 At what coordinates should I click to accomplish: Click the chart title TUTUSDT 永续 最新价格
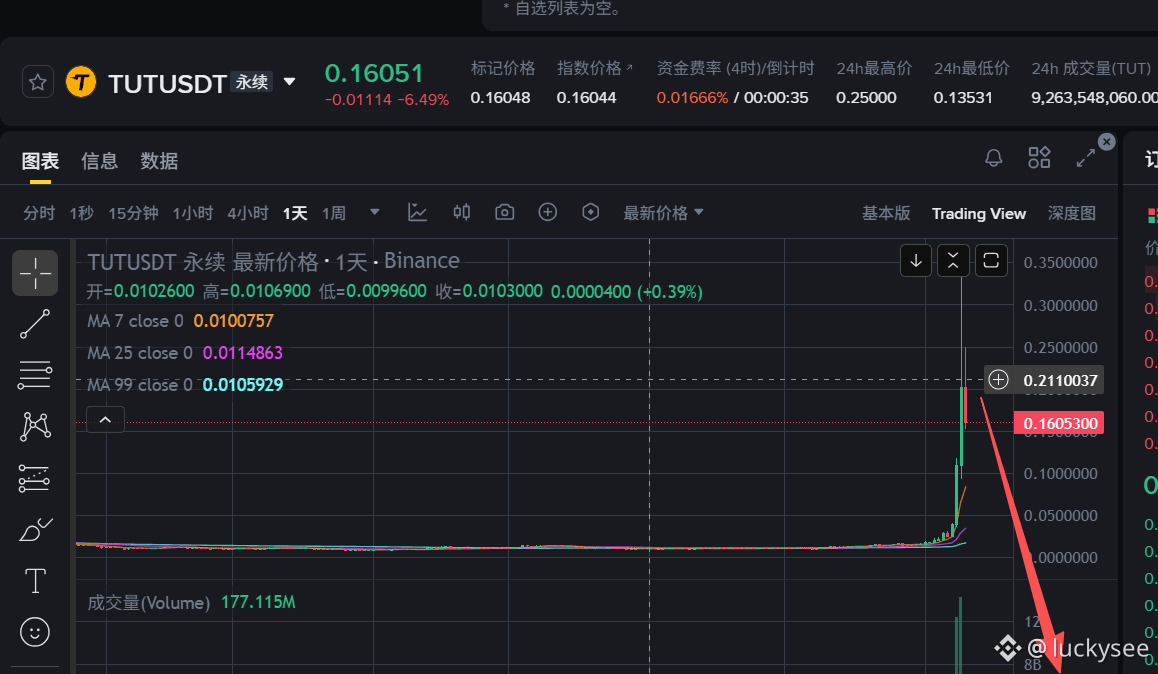pyautogui.click(x=203, y=261)
